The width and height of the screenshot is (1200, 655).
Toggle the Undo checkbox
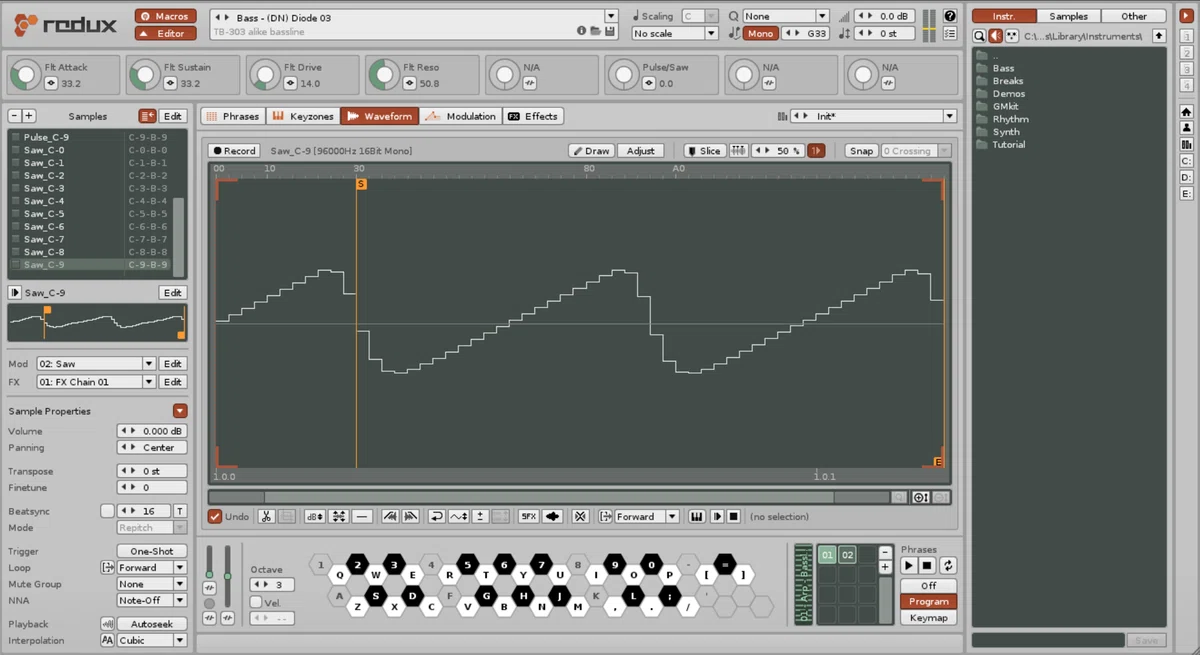pos(215,517)
